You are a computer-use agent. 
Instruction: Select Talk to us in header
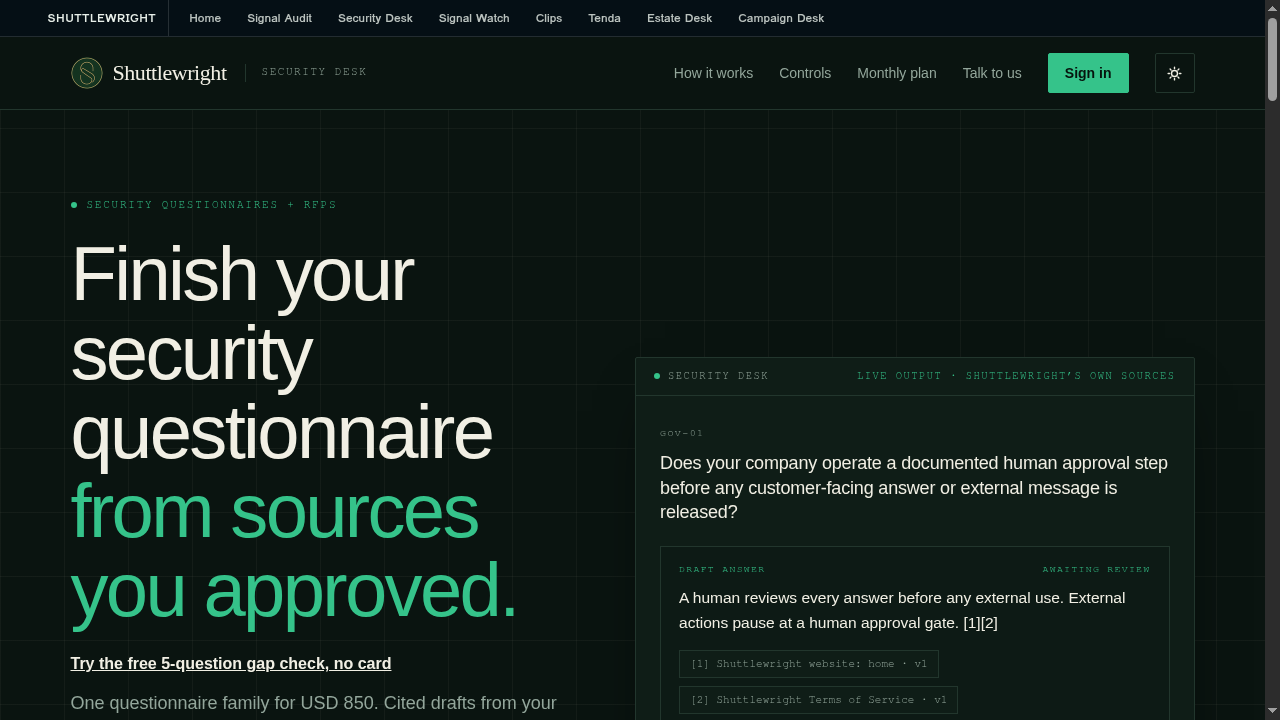pos(992,73)
